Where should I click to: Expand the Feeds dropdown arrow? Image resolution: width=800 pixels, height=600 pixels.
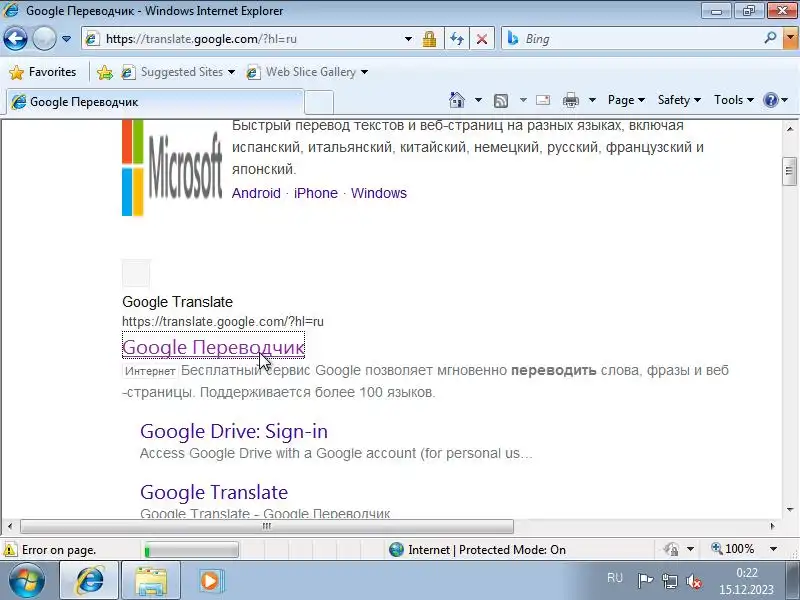(523, 100)
